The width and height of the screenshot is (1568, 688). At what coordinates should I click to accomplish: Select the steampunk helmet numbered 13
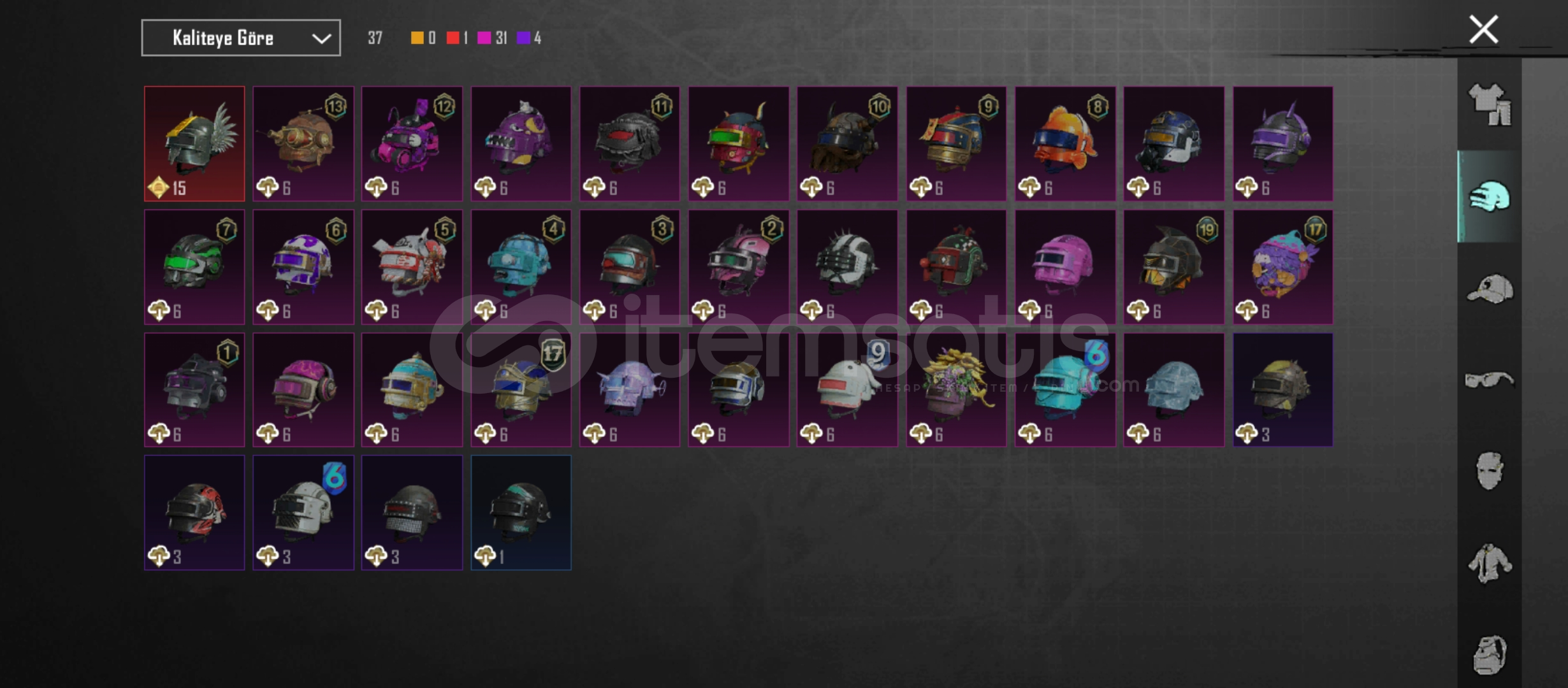pyautogui.click(x=303, y=144)
